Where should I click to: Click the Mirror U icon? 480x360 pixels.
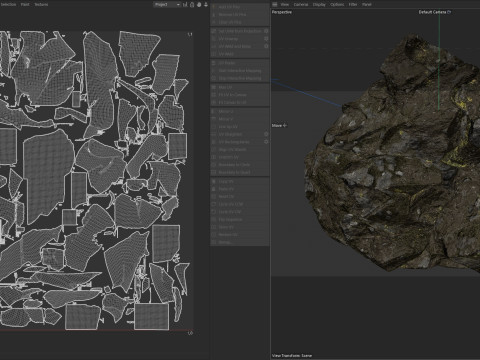click(x=214, y=111)
